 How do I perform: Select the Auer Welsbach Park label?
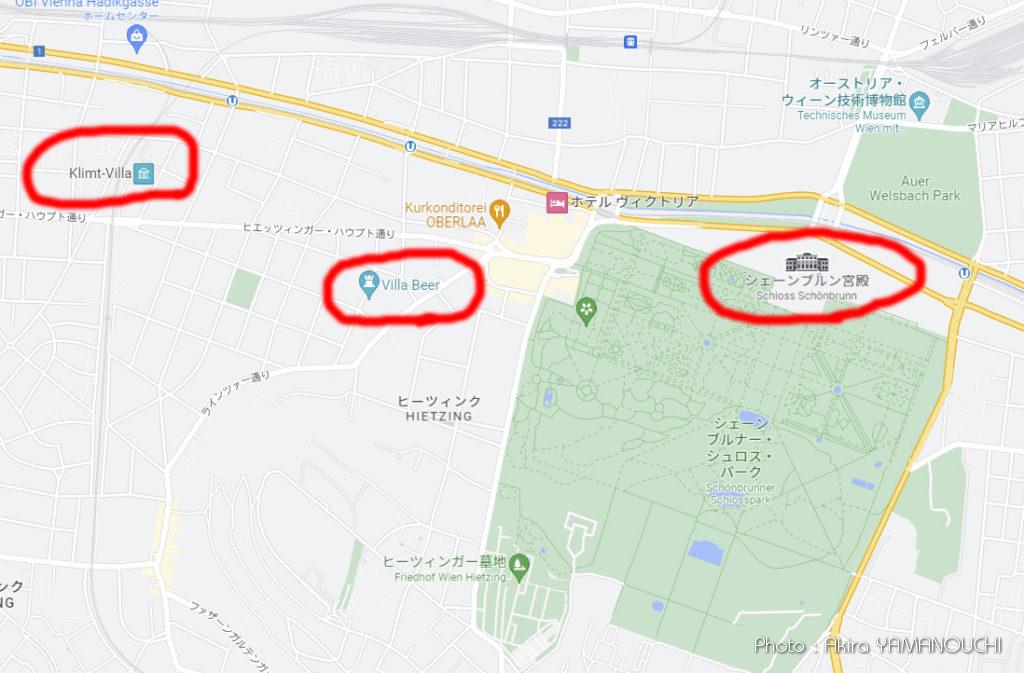[914, 188]
